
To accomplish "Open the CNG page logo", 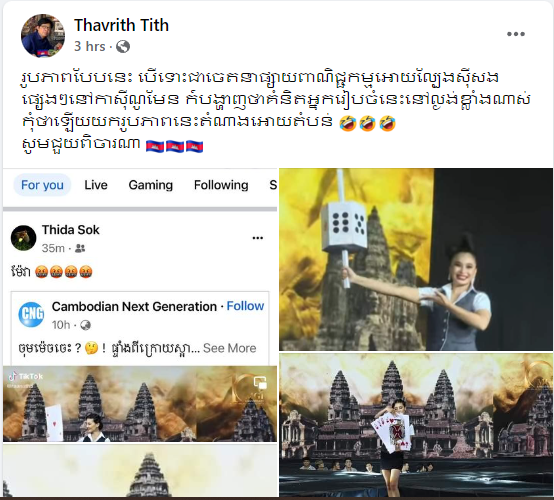I will coord(31,314).
